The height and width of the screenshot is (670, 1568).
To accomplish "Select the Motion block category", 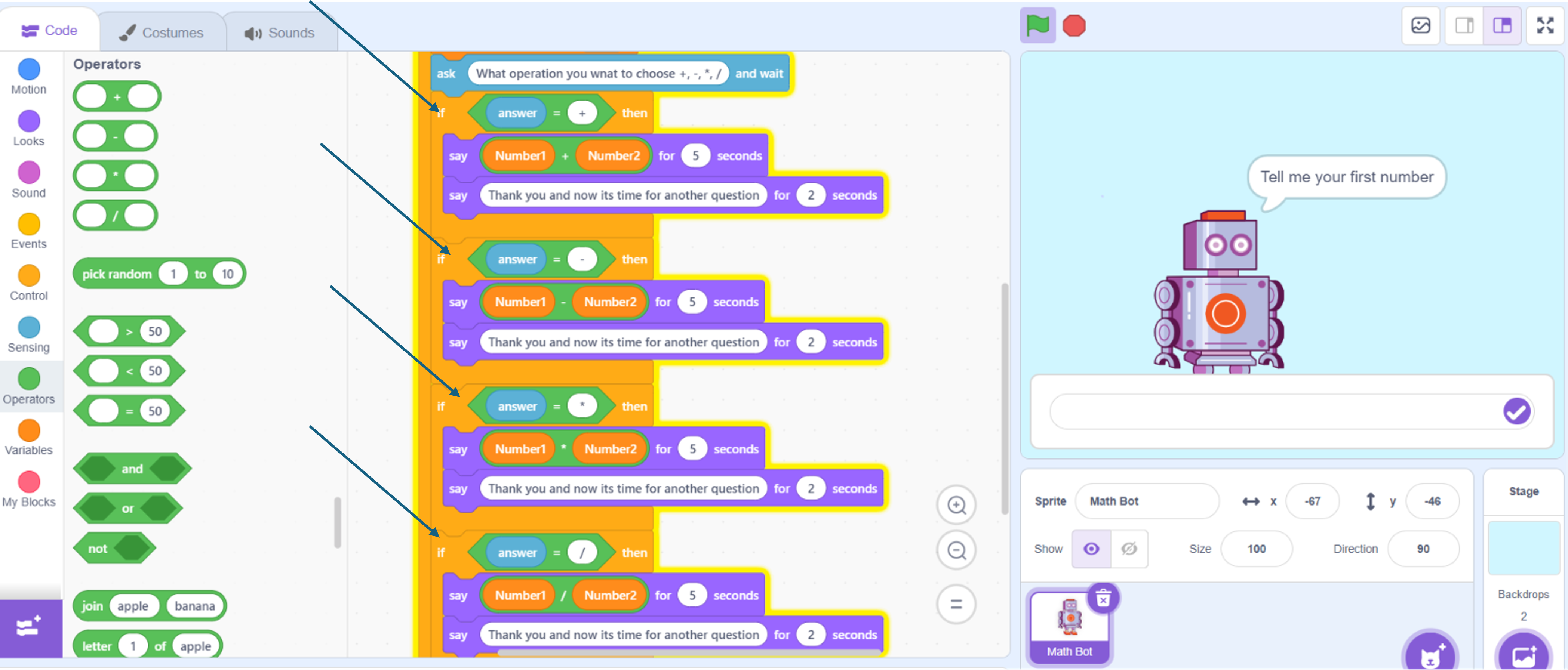I will [x=29, y=77].
